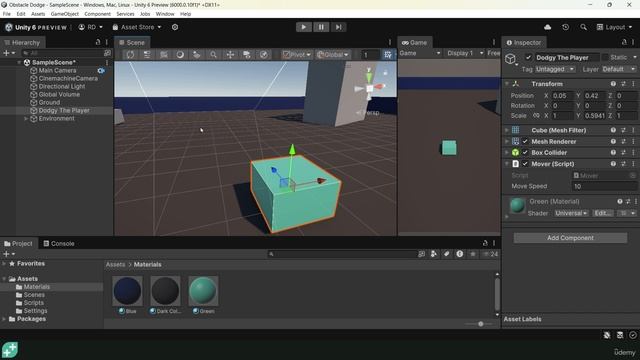
Task: Disable the Box Collider component checkbox
Action: [525, 153]
